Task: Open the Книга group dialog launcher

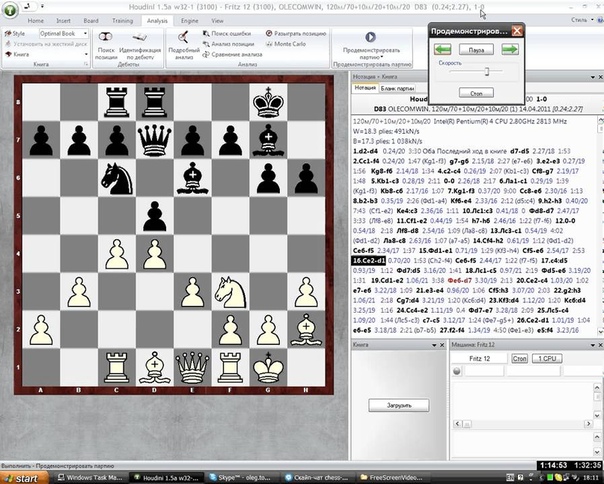Action: tap(86, 64)
